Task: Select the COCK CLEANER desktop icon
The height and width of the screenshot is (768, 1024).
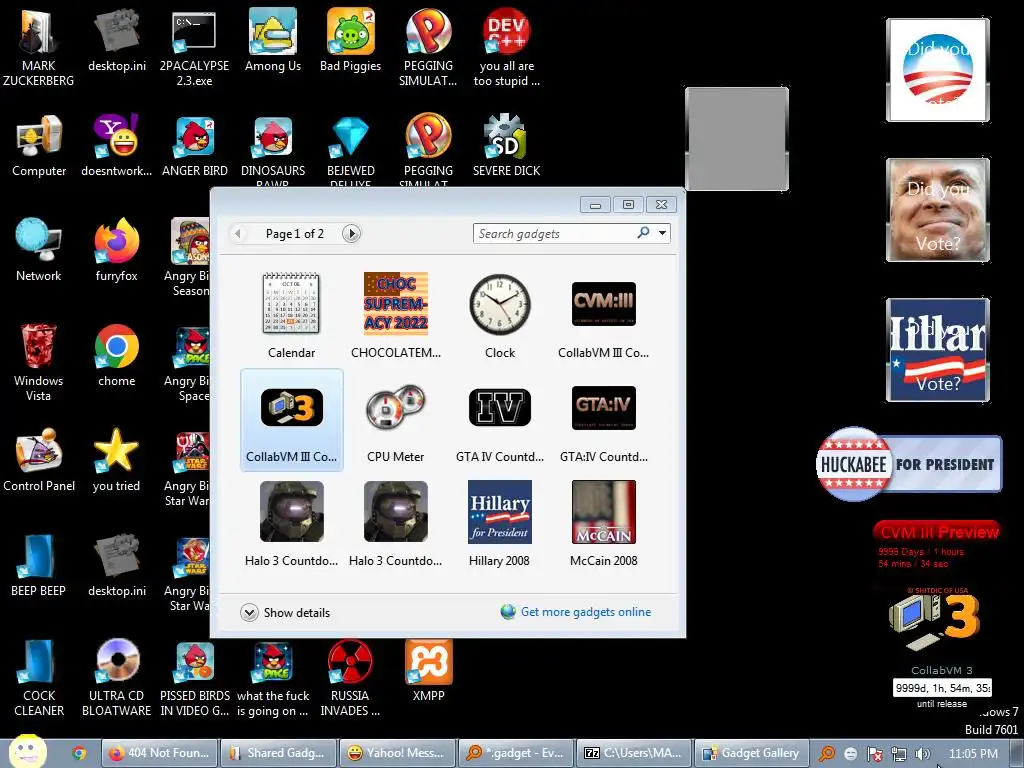Action: tap(39, 678)
